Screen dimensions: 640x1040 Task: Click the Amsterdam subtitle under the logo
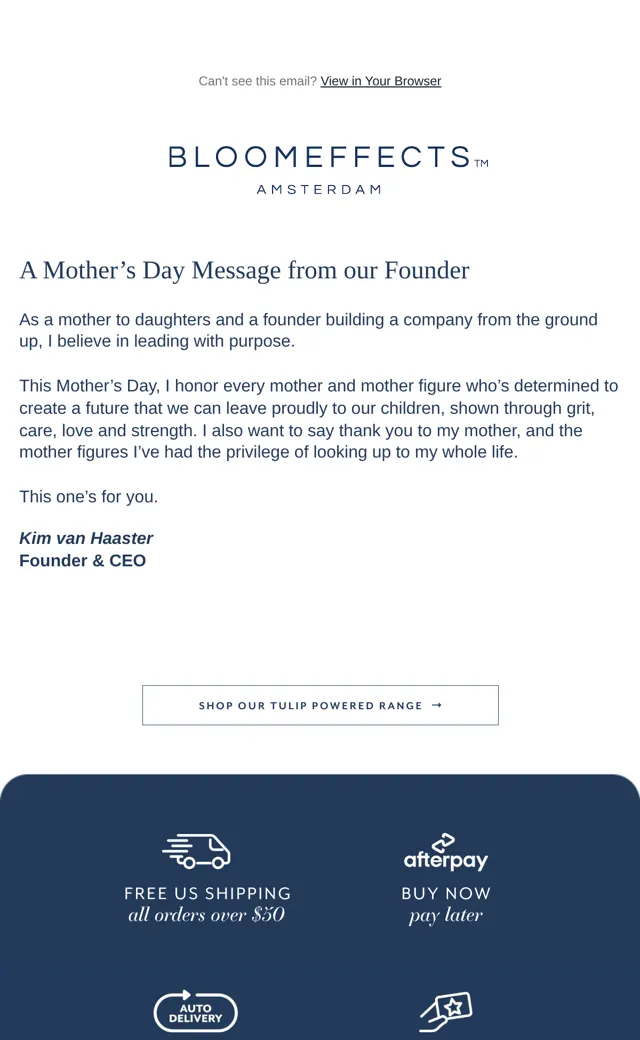[319, 190]
